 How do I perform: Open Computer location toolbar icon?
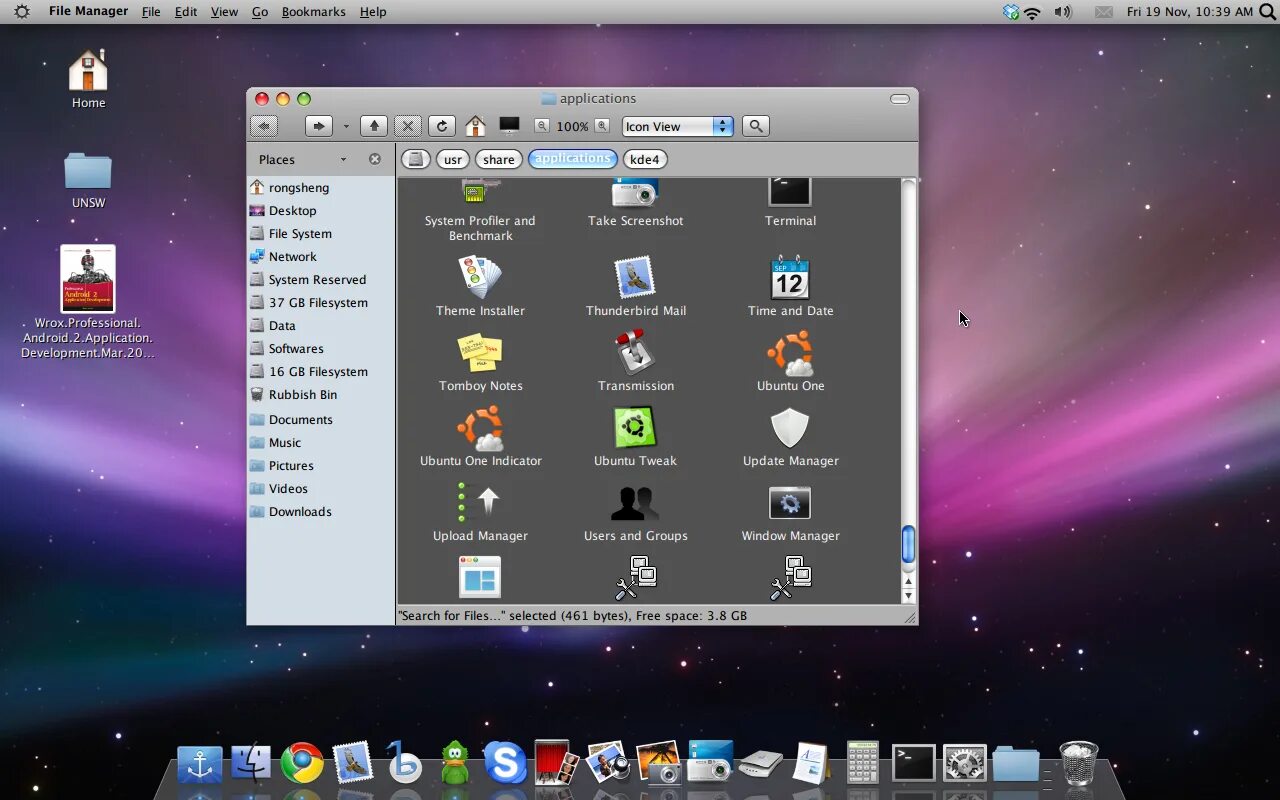point(510,126)
